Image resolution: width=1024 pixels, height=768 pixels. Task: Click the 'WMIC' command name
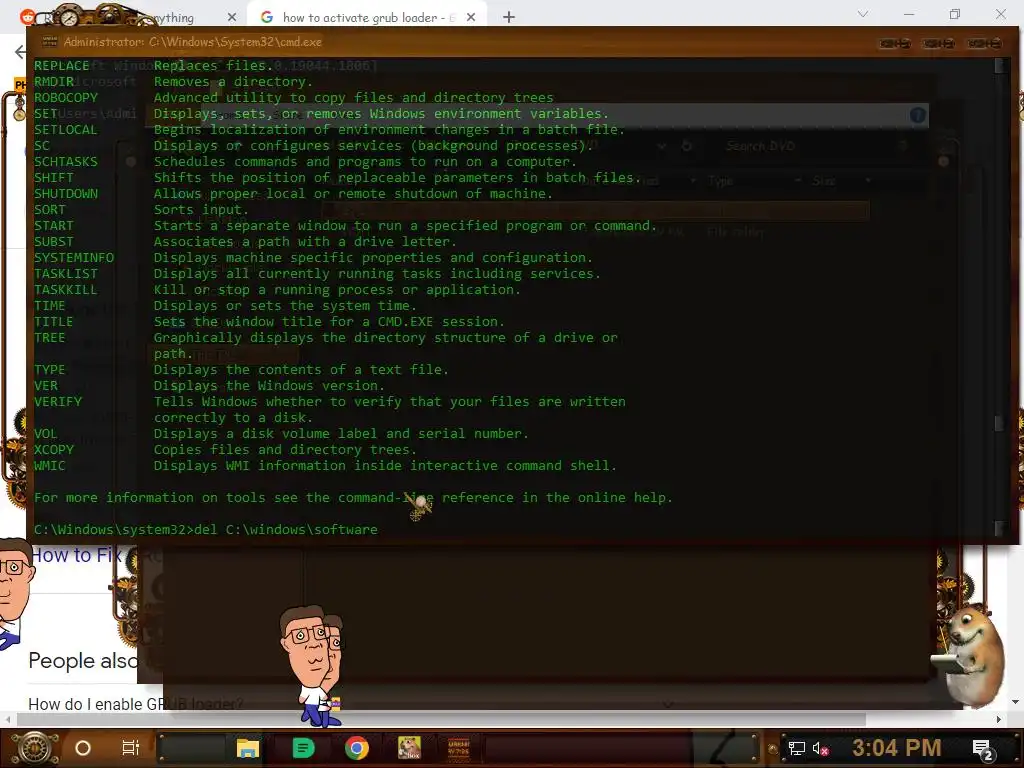pos(50,466)
